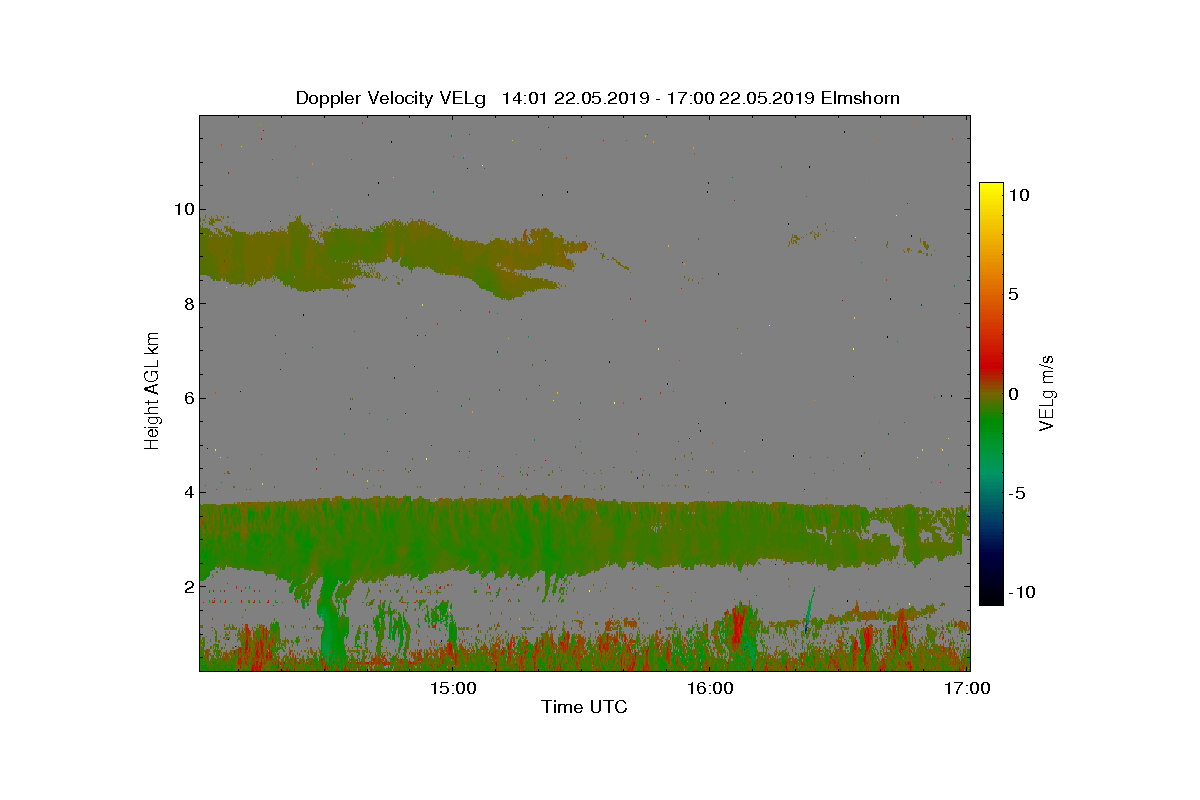The height and width of the screenshot is (800, 1200).
Task: Click the 'Elmshorn' station name in title
Action: tap(860, 98)
